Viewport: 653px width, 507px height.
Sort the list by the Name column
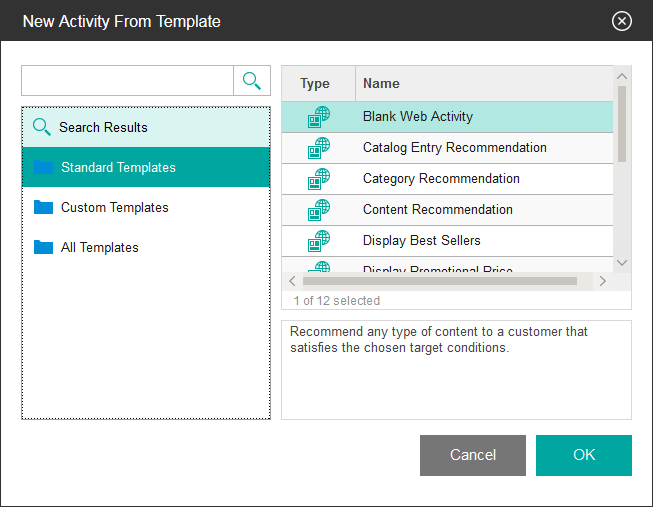pos(381,84)
